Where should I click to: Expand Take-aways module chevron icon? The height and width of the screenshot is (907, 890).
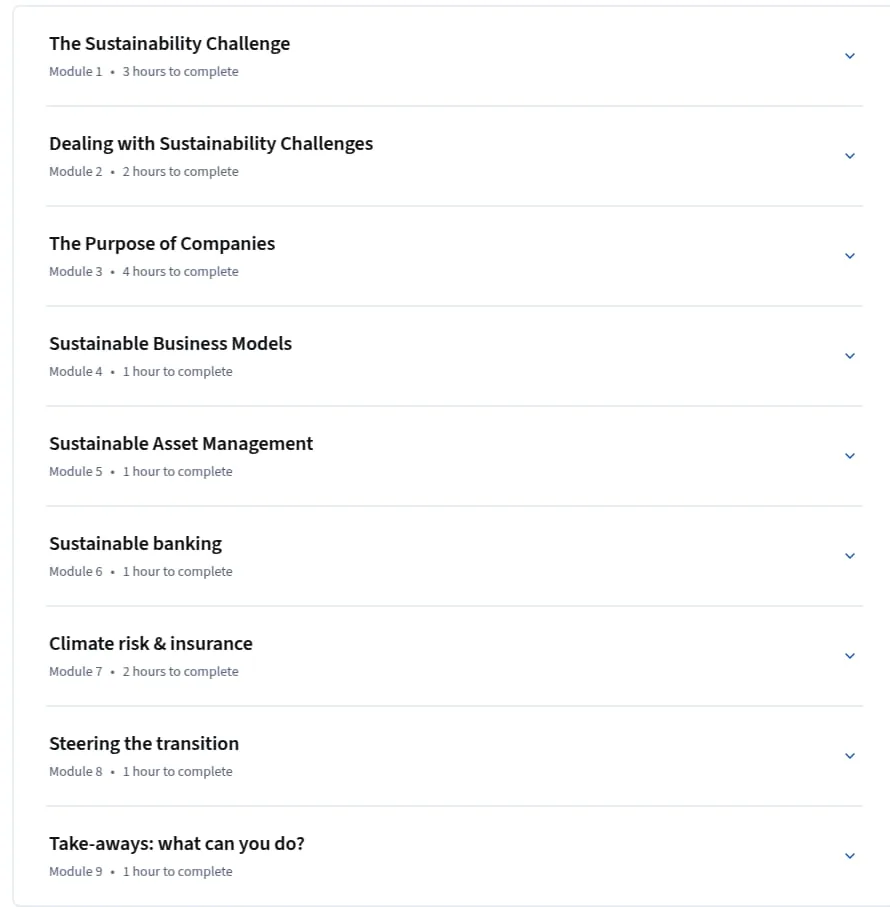(x=850, y=856)
